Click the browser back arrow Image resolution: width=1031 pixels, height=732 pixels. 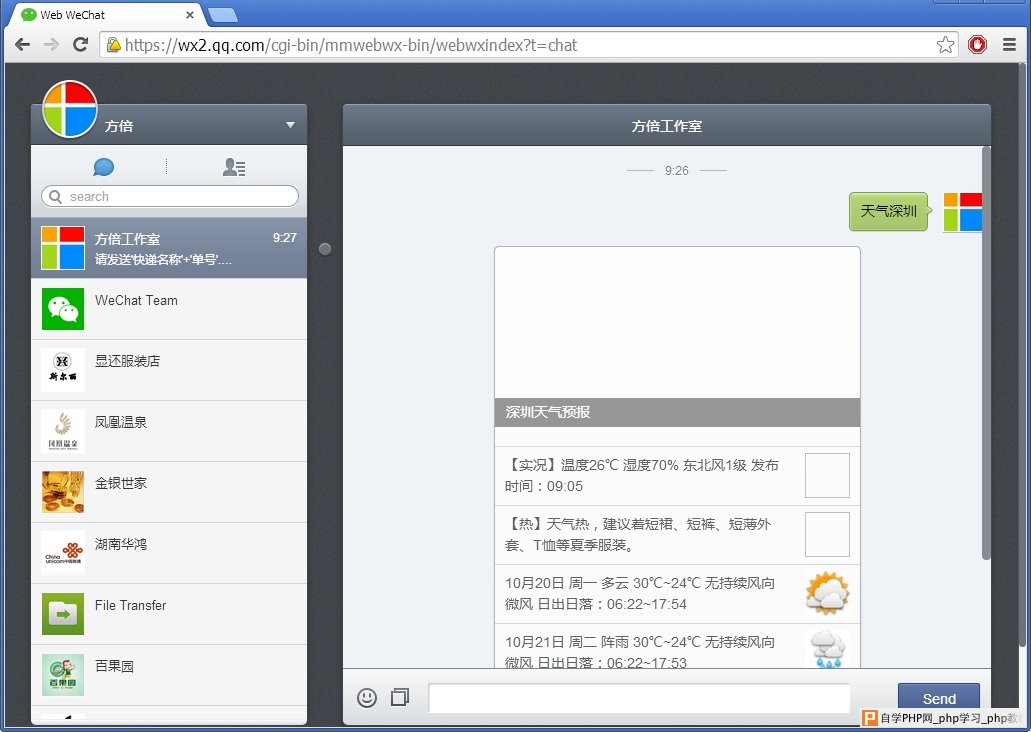[23, 45]
